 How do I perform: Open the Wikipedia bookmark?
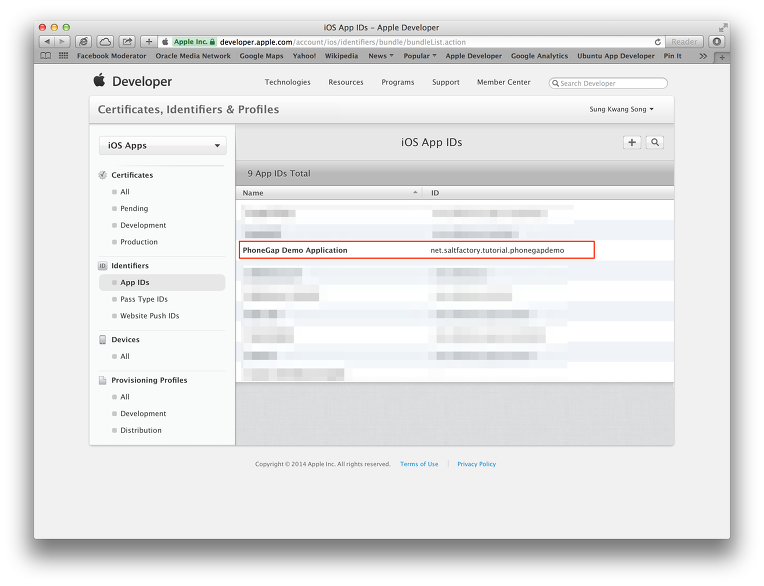342,56
